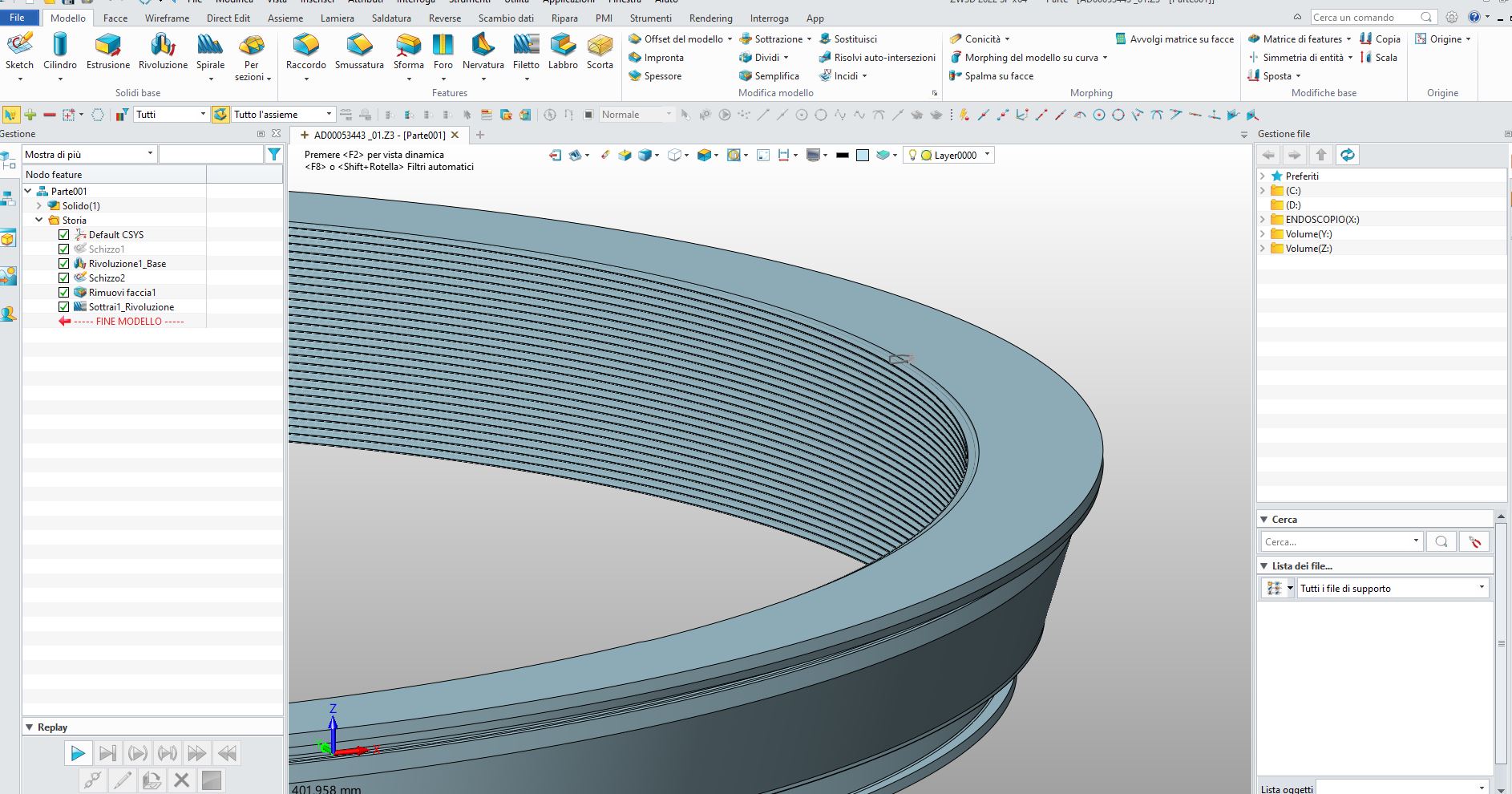Click the Impronta command
1512x794 pixels.
coord(656,58)
